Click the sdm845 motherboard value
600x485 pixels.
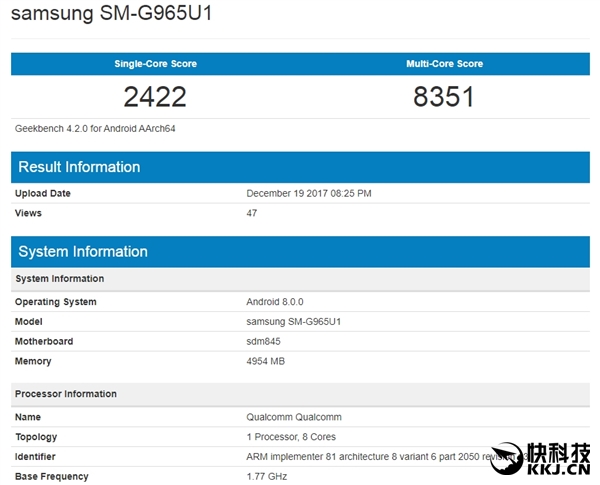coord(263,342)
